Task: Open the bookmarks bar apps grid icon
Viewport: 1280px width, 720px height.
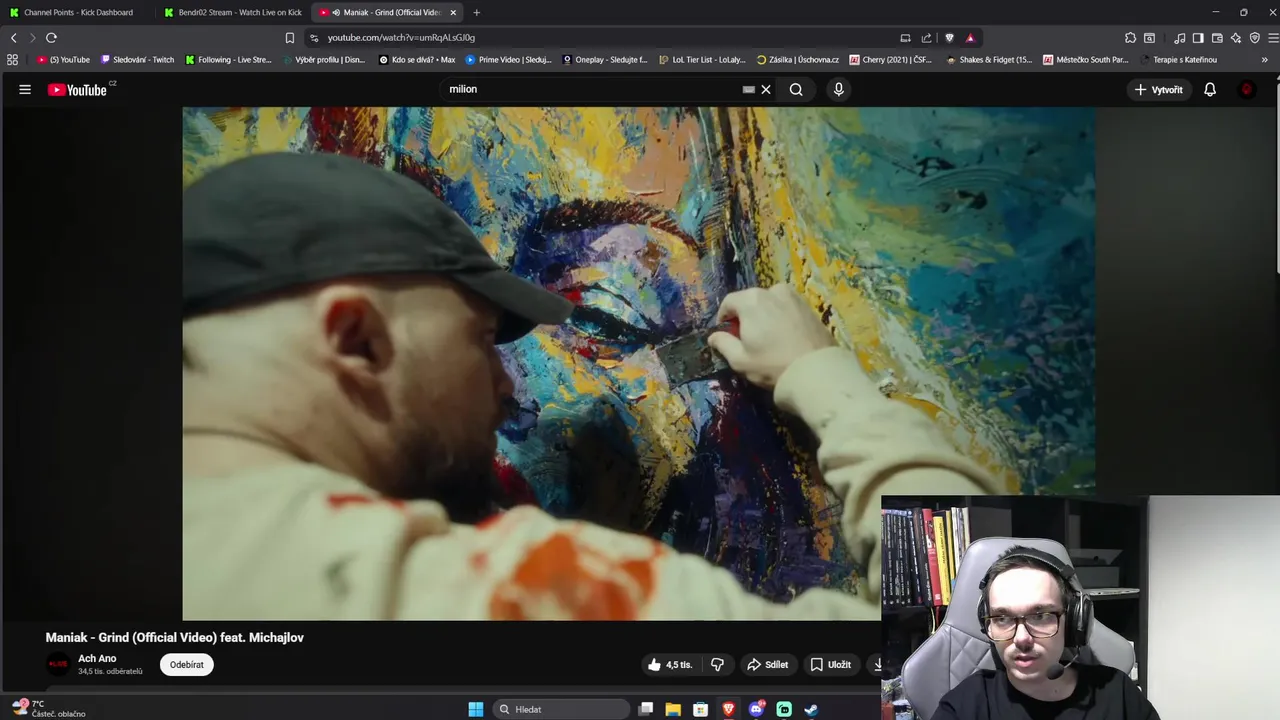Action: pyautogui.click(x=12, y=60)
